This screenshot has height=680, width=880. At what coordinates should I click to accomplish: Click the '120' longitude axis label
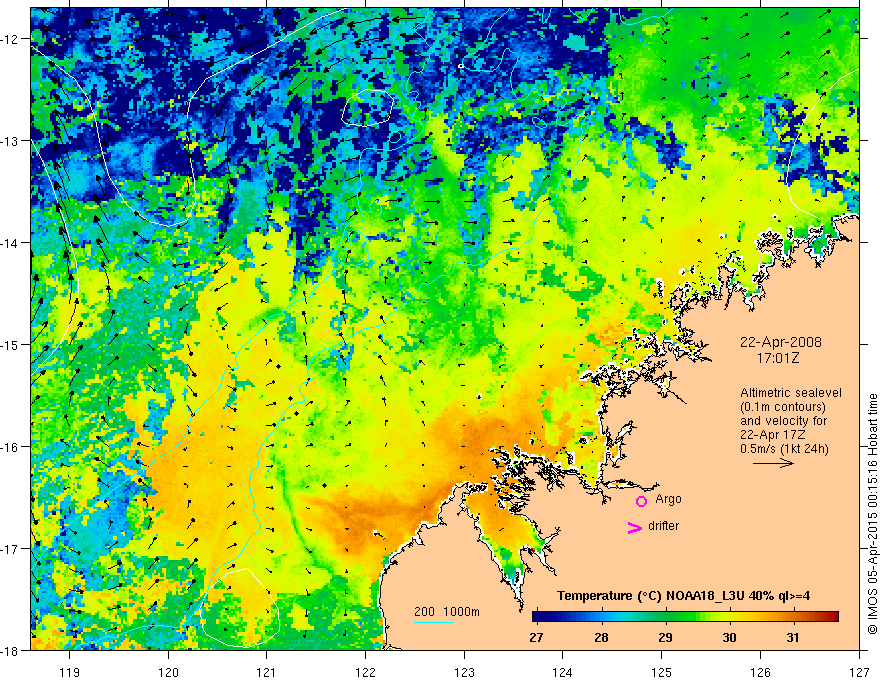coord(168,672)
